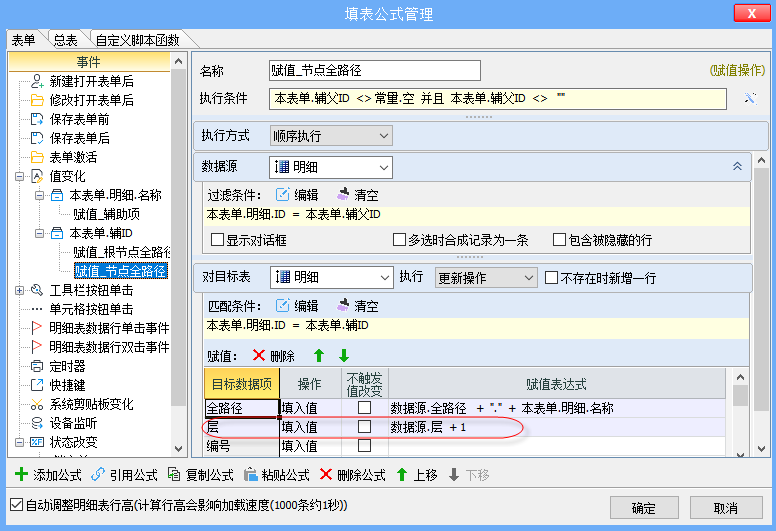The width and height of the screenshot is (776, 531).
Task: Click the 执行条件 expression field
Action: 498,98
